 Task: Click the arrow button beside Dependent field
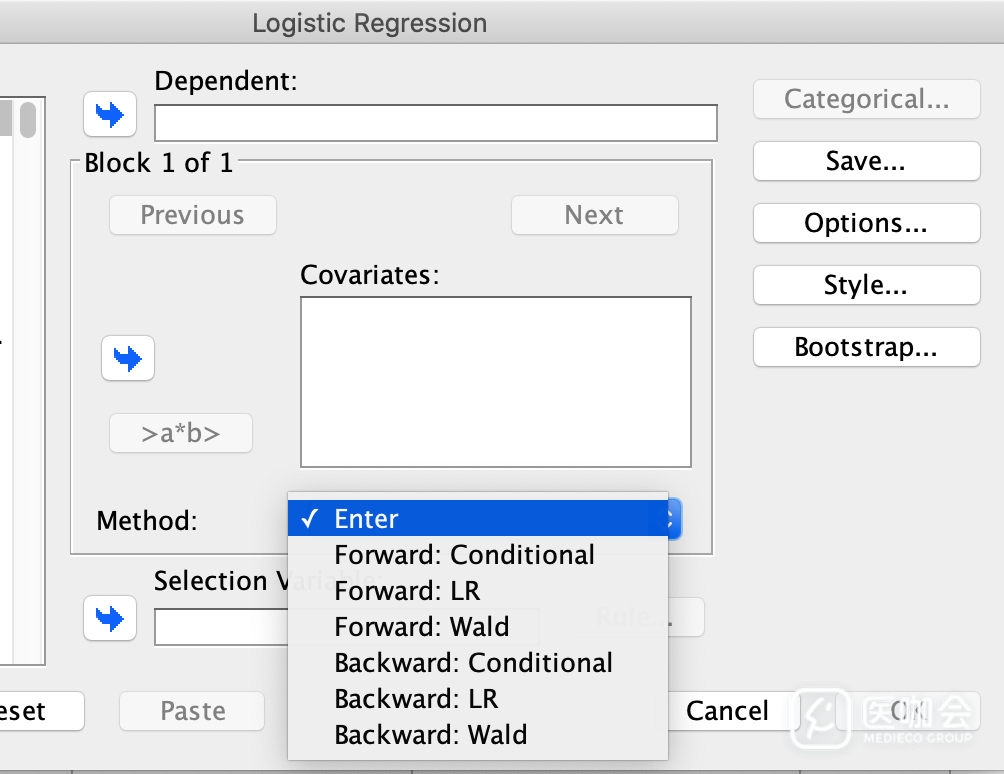coord(110,115)
